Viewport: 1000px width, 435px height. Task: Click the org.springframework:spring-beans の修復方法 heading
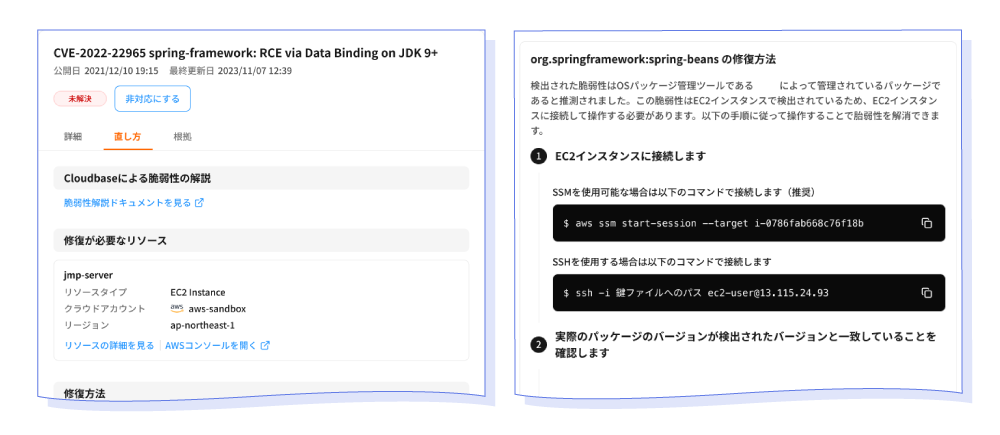[x=653, y=60]
